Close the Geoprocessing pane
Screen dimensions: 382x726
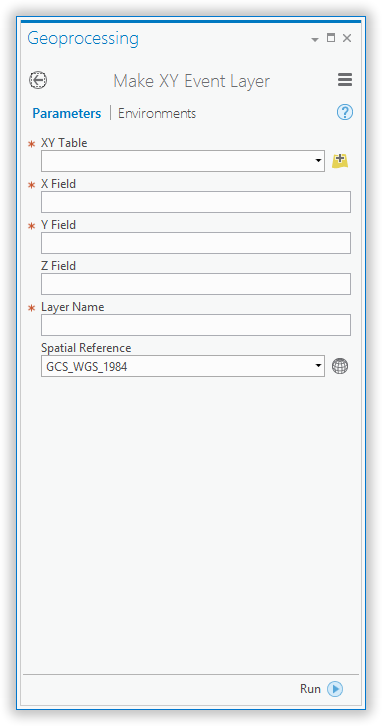click(x=347, y=38)
